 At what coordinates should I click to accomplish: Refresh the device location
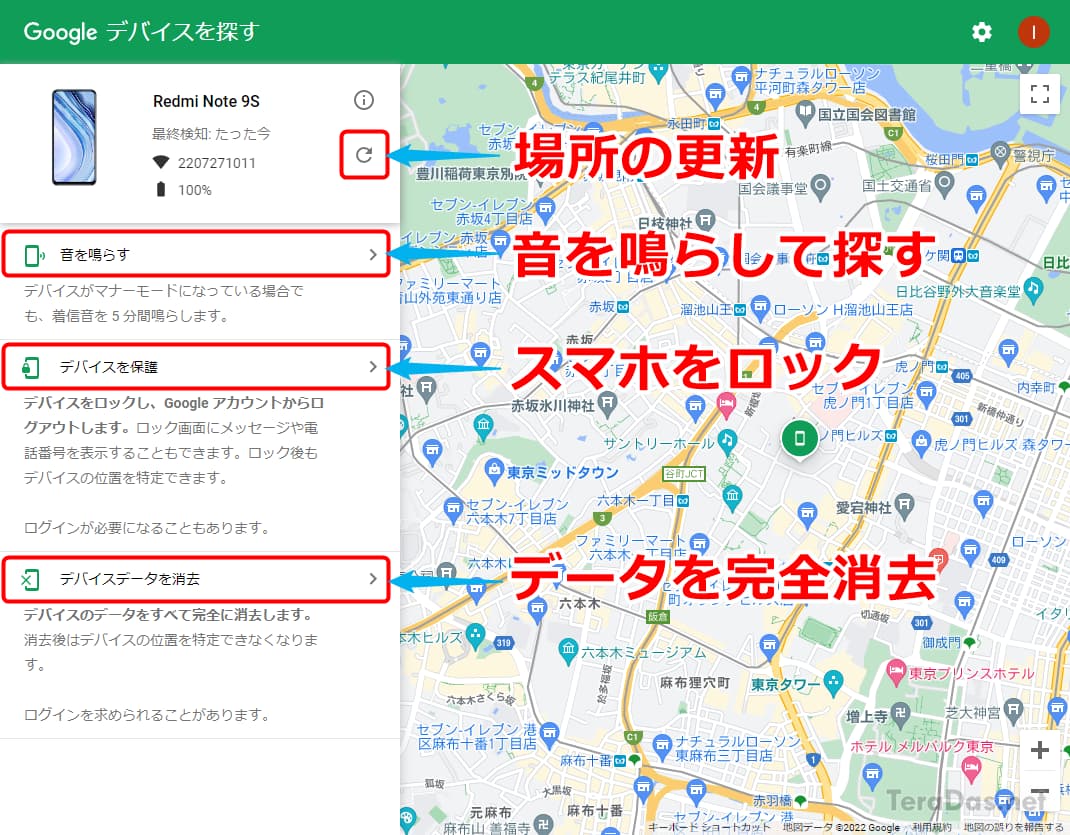[364, 155]
